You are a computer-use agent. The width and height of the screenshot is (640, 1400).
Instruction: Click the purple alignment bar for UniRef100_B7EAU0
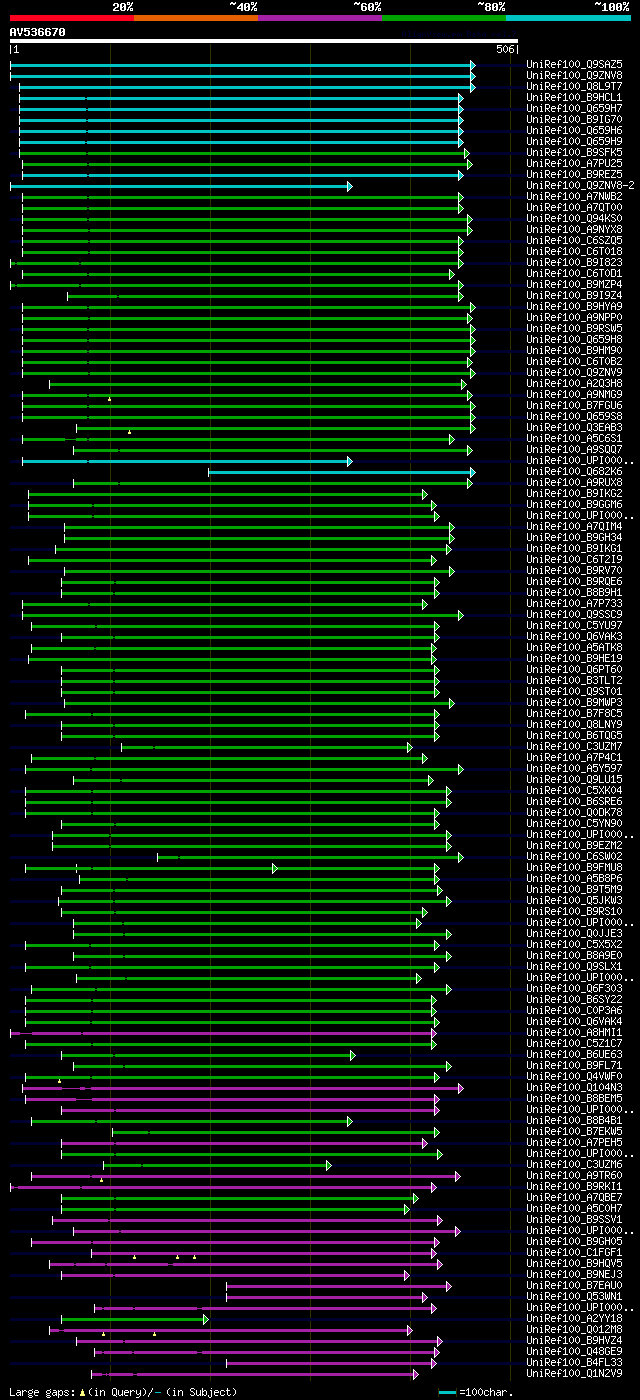(x=338, y=1285)
